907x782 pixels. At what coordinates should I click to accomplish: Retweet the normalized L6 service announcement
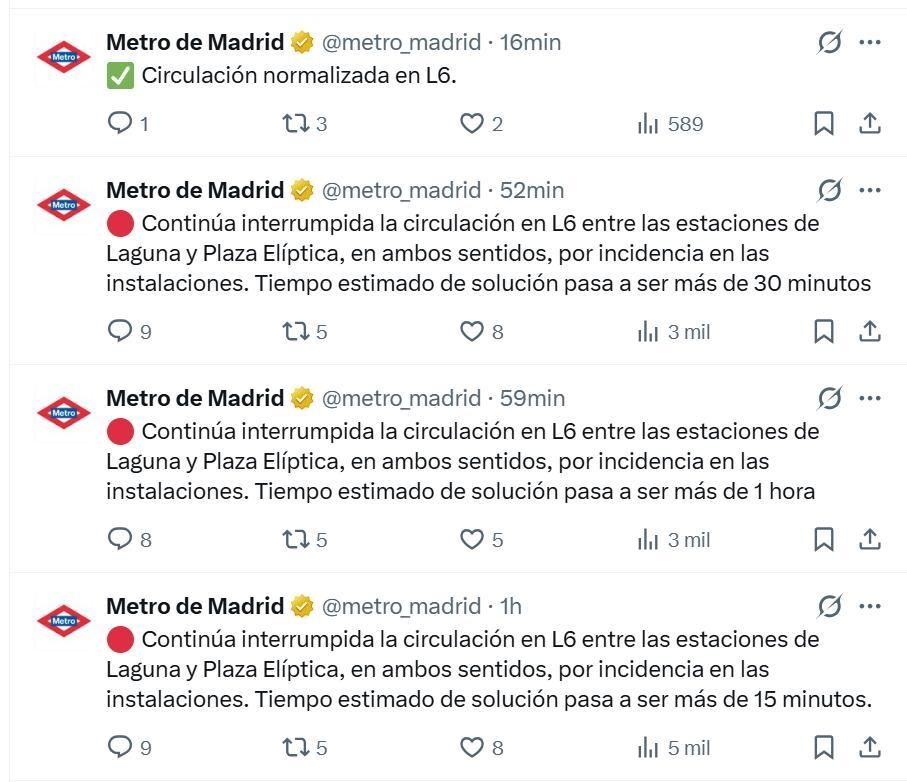click(x=291, y=124)
